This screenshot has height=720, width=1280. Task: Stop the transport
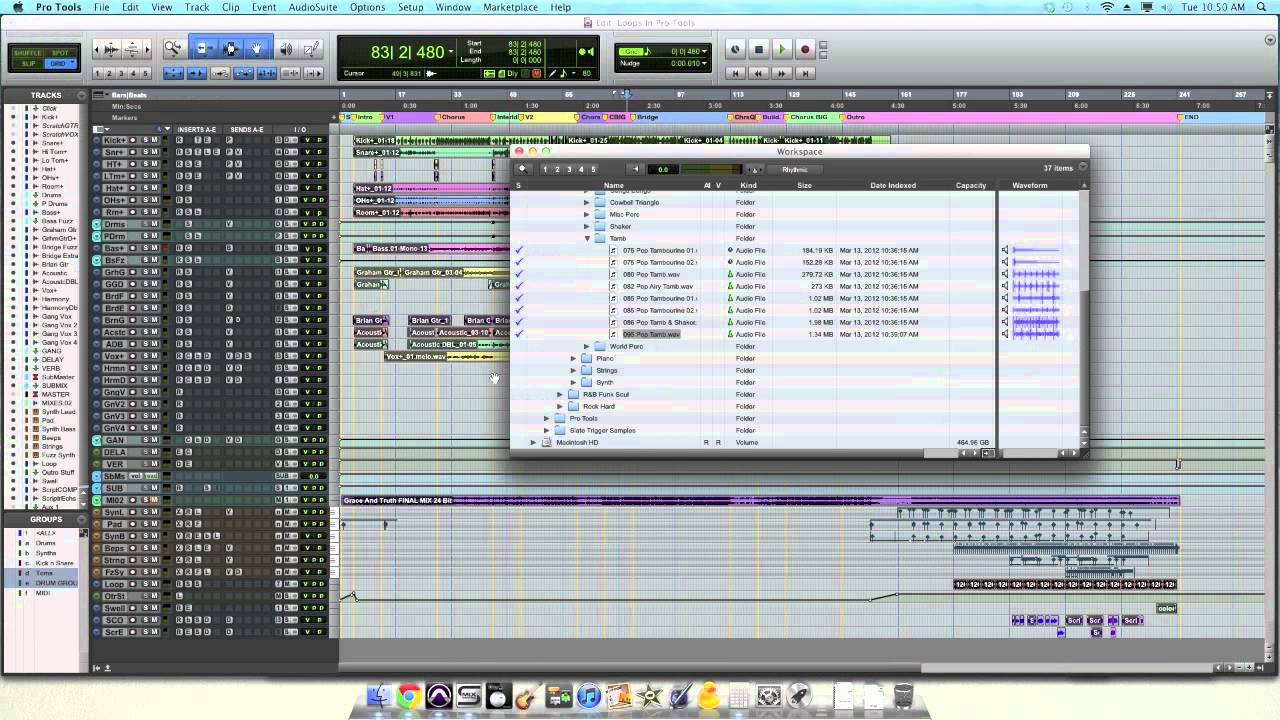coord(759,50)
